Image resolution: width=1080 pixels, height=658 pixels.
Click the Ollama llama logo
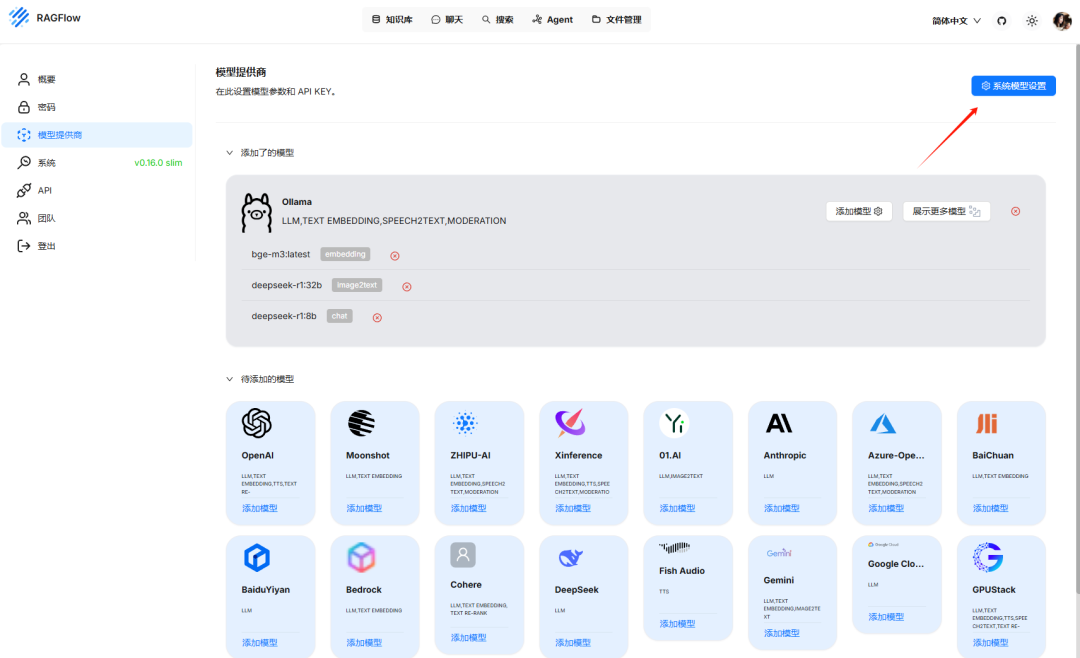click(256, 212)
